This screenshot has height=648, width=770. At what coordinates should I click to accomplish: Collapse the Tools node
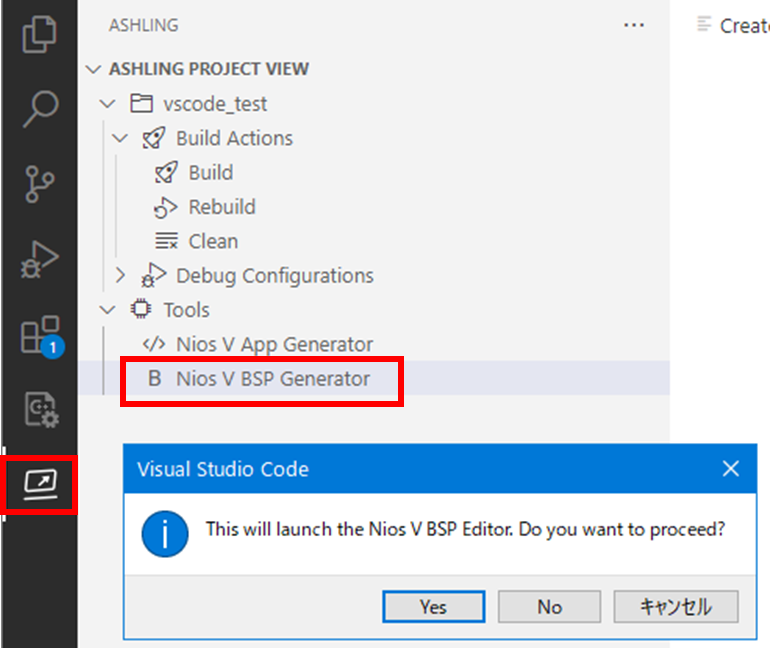108,310
